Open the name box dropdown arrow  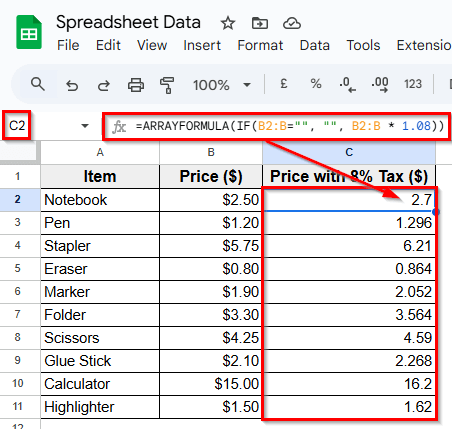[x=85, y=126]
